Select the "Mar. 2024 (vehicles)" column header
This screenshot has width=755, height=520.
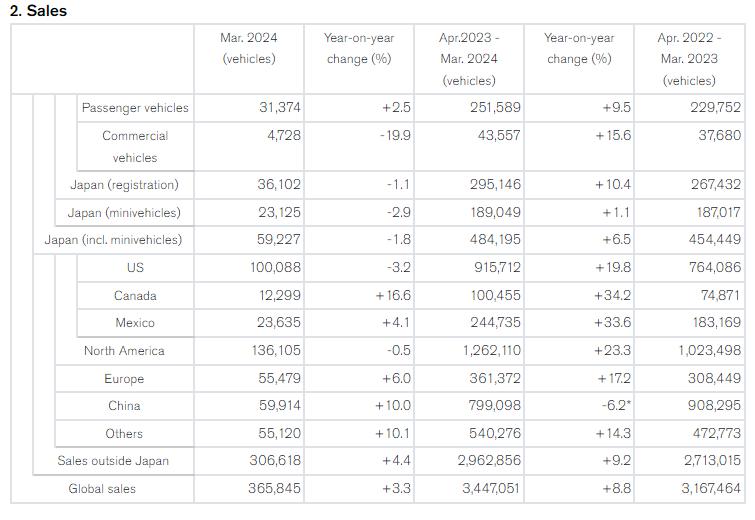249,48
